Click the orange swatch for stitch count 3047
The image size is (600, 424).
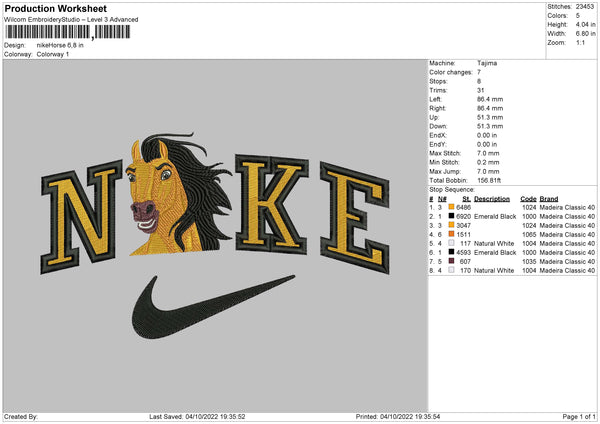point(451,225)
